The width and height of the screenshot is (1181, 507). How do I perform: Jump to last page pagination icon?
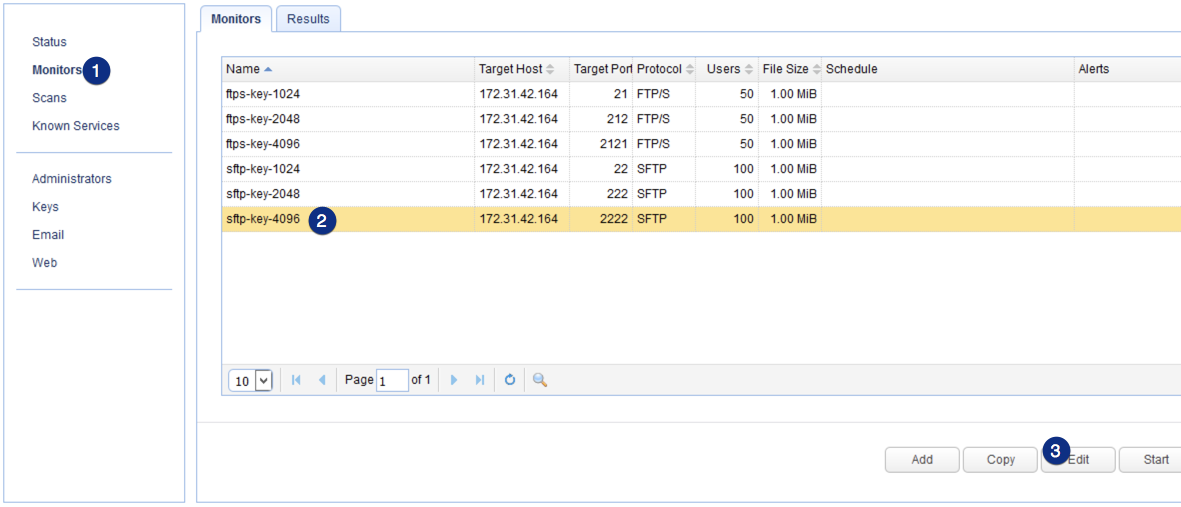(x=480, y=380)
